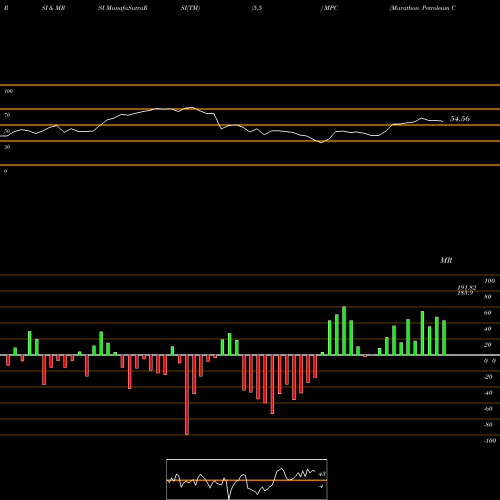Click the RSI axis label 30
Viewport: 500px width, 500px height.
click(x=7, y=147)
